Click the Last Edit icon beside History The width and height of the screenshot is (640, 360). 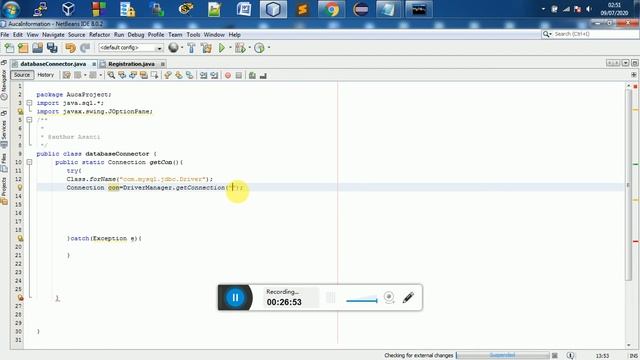pos(67,75)
